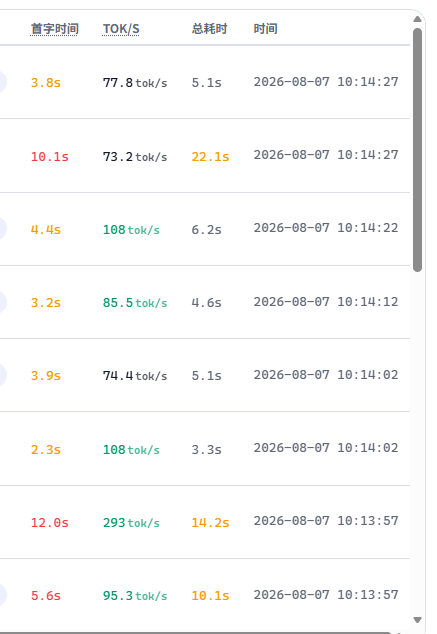Click the TOK/S column header
Screen dimensions: 437x634
point(121,29)
